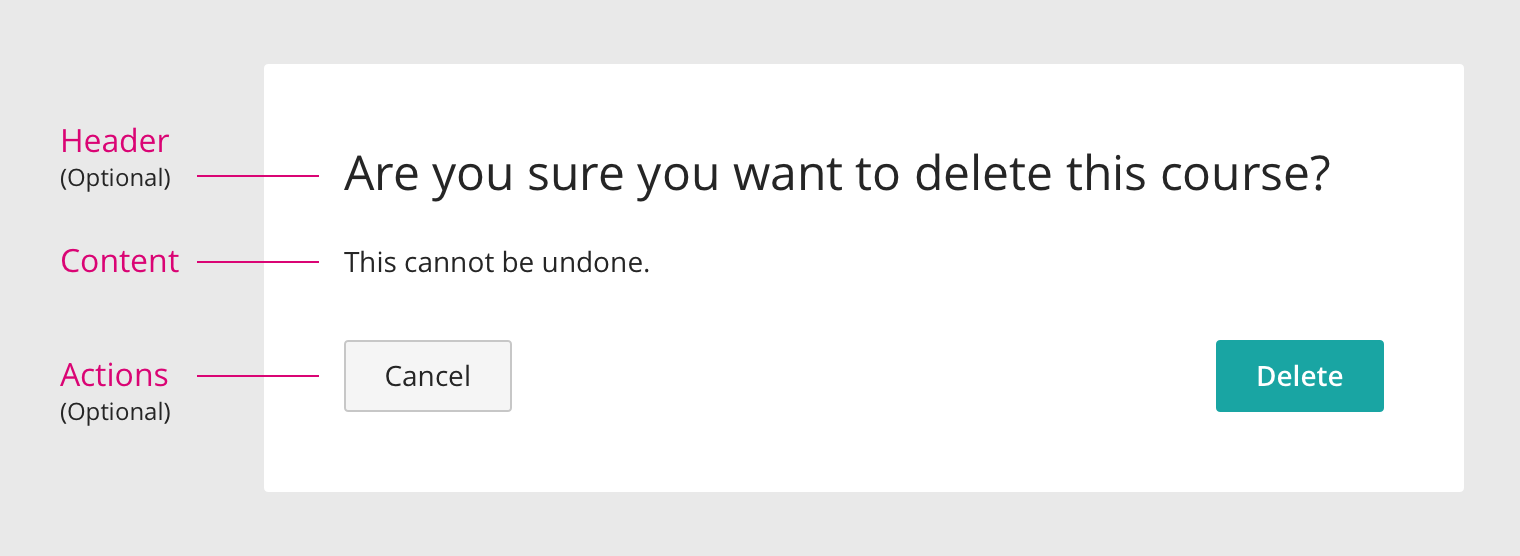This screenshot has height=556, width=1520.
Task: Click the gray backdrop right of the dialog
Action: point(1492,278)
